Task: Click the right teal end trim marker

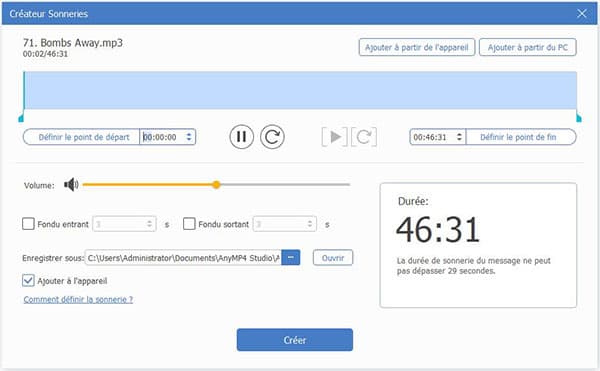Action: point(579,118)
